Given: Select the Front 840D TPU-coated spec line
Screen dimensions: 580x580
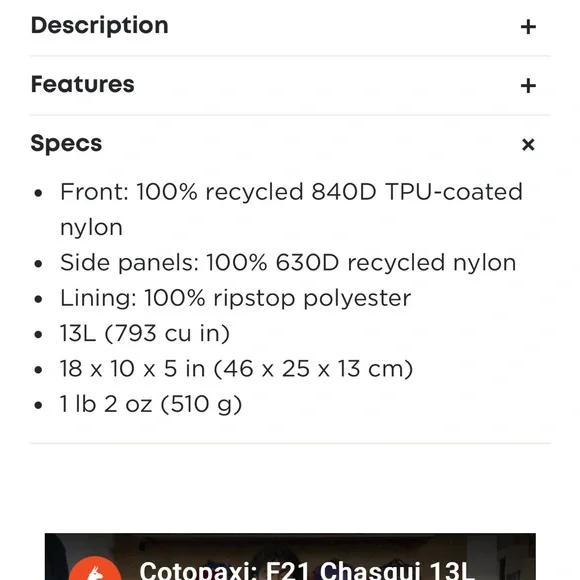Looking at the screenshot, I should 291,209.
